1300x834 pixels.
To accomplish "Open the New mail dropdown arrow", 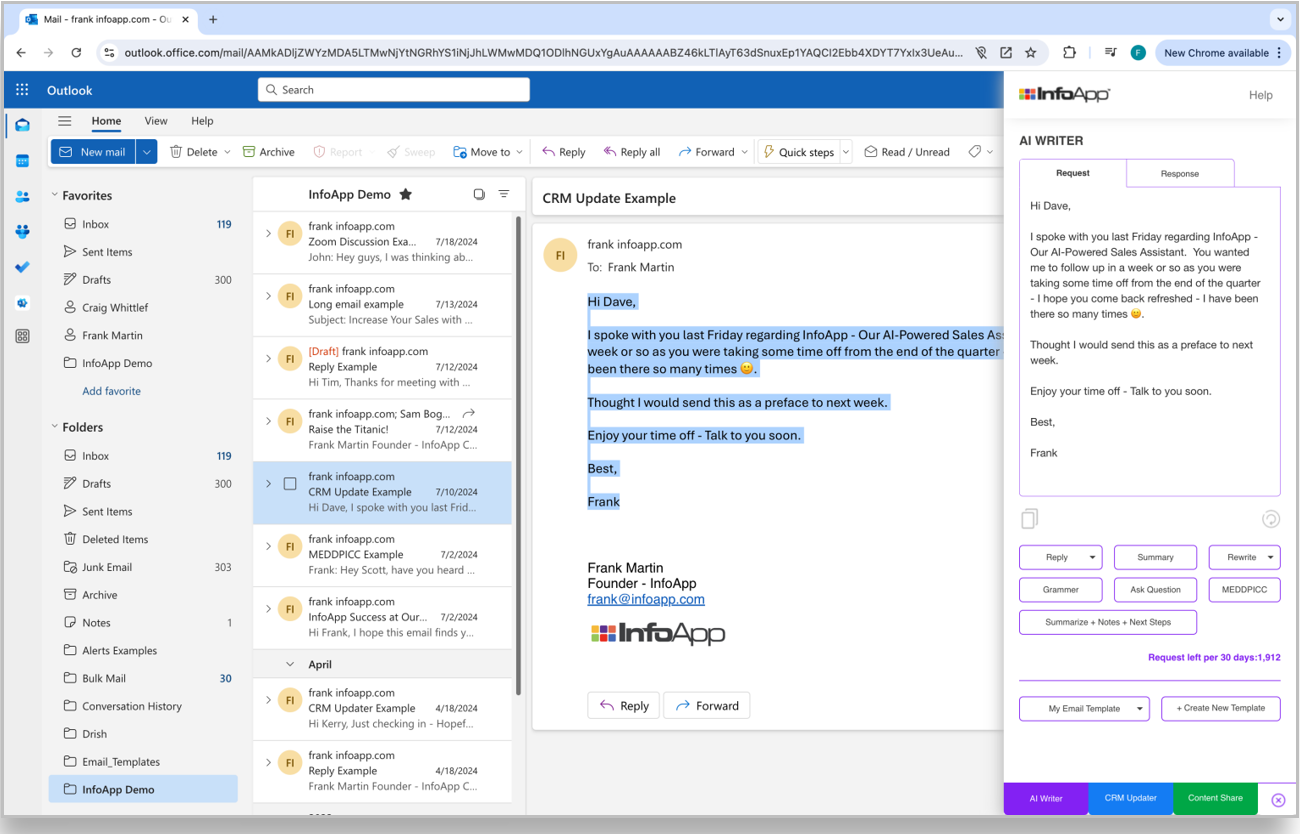I will 147,152.
